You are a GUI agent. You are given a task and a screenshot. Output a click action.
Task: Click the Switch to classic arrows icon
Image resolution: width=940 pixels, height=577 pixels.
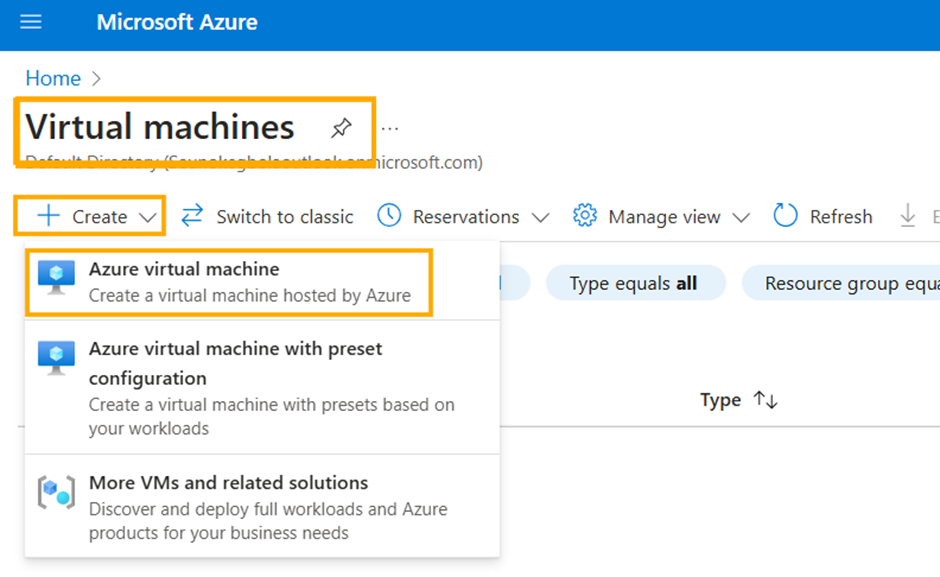coord(192,216)
